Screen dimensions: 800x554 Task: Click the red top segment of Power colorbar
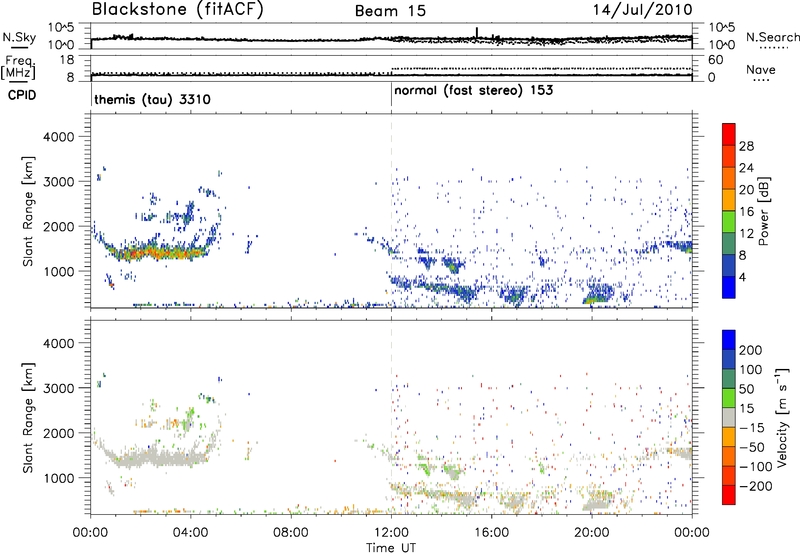tap(729, 134)
